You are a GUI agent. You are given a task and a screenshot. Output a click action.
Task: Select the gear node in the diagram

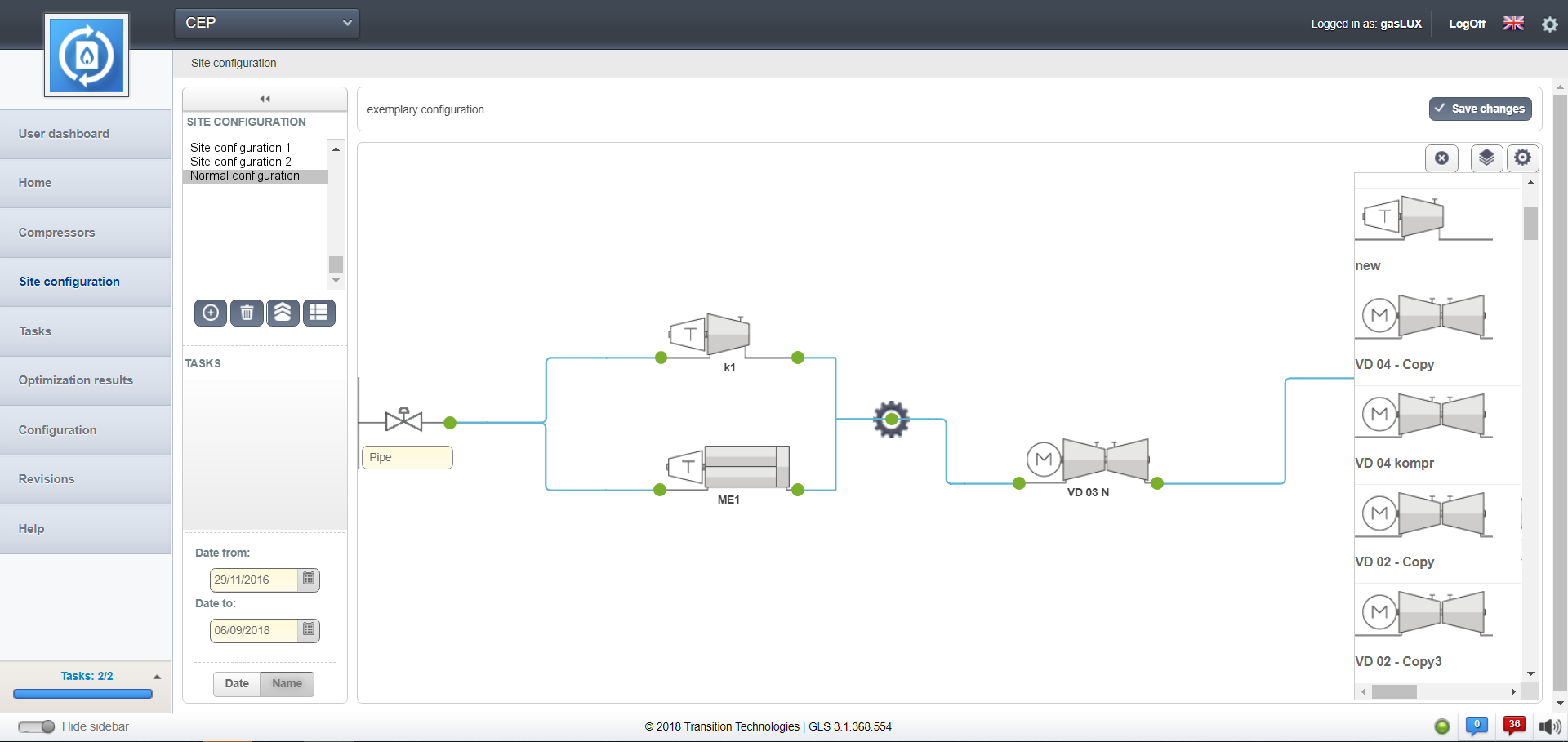point(891,420)
